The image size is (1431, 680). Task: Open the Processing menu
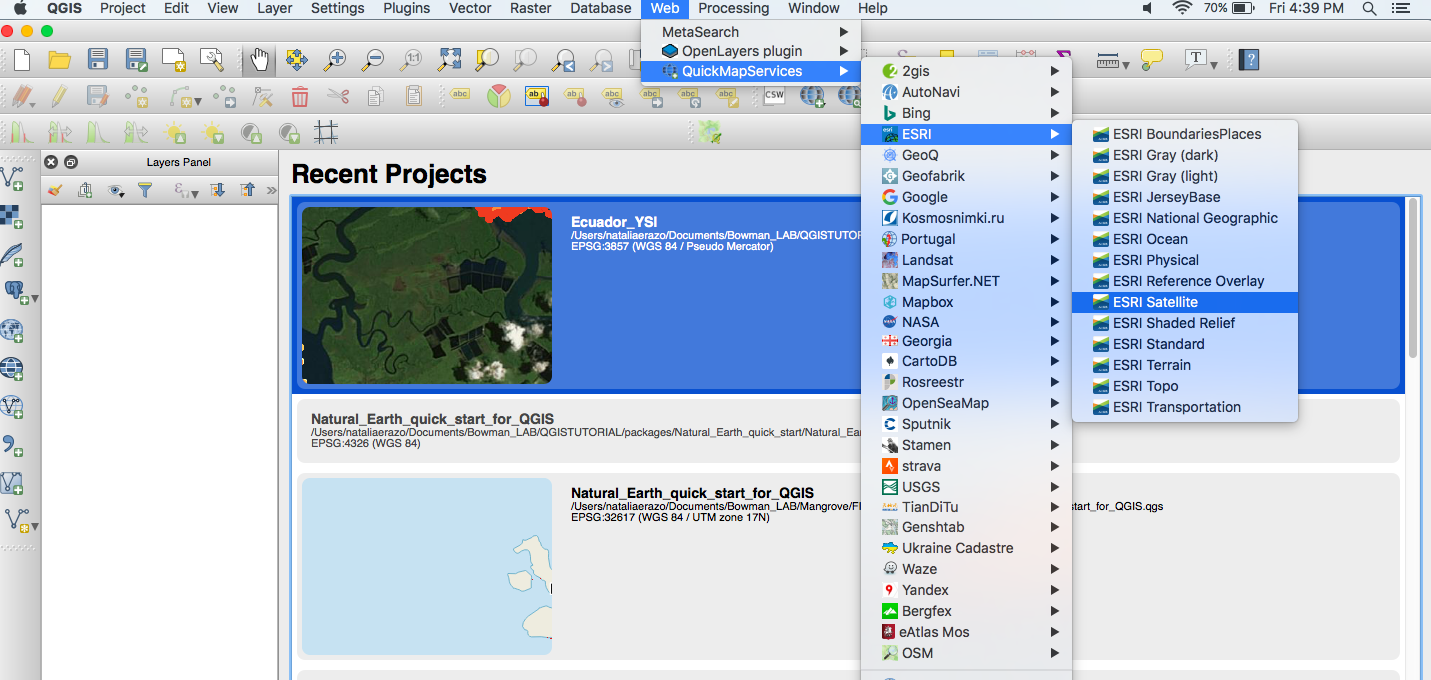[x=733, y=8]
